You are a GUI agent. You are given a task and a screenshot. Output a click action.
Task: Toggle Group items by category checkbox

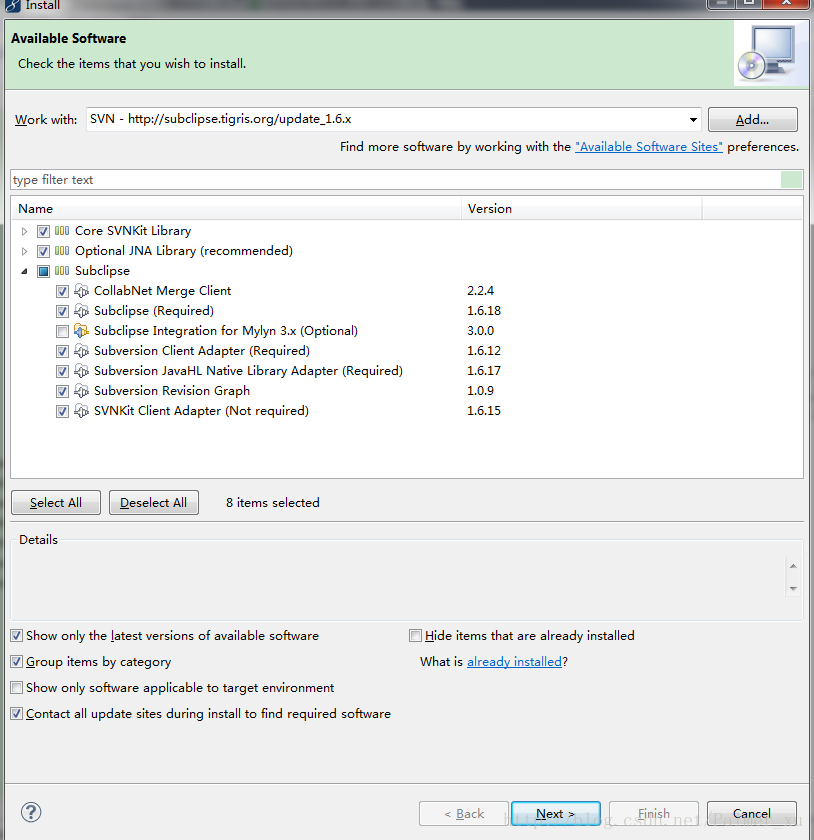click(x=17, y=662)
